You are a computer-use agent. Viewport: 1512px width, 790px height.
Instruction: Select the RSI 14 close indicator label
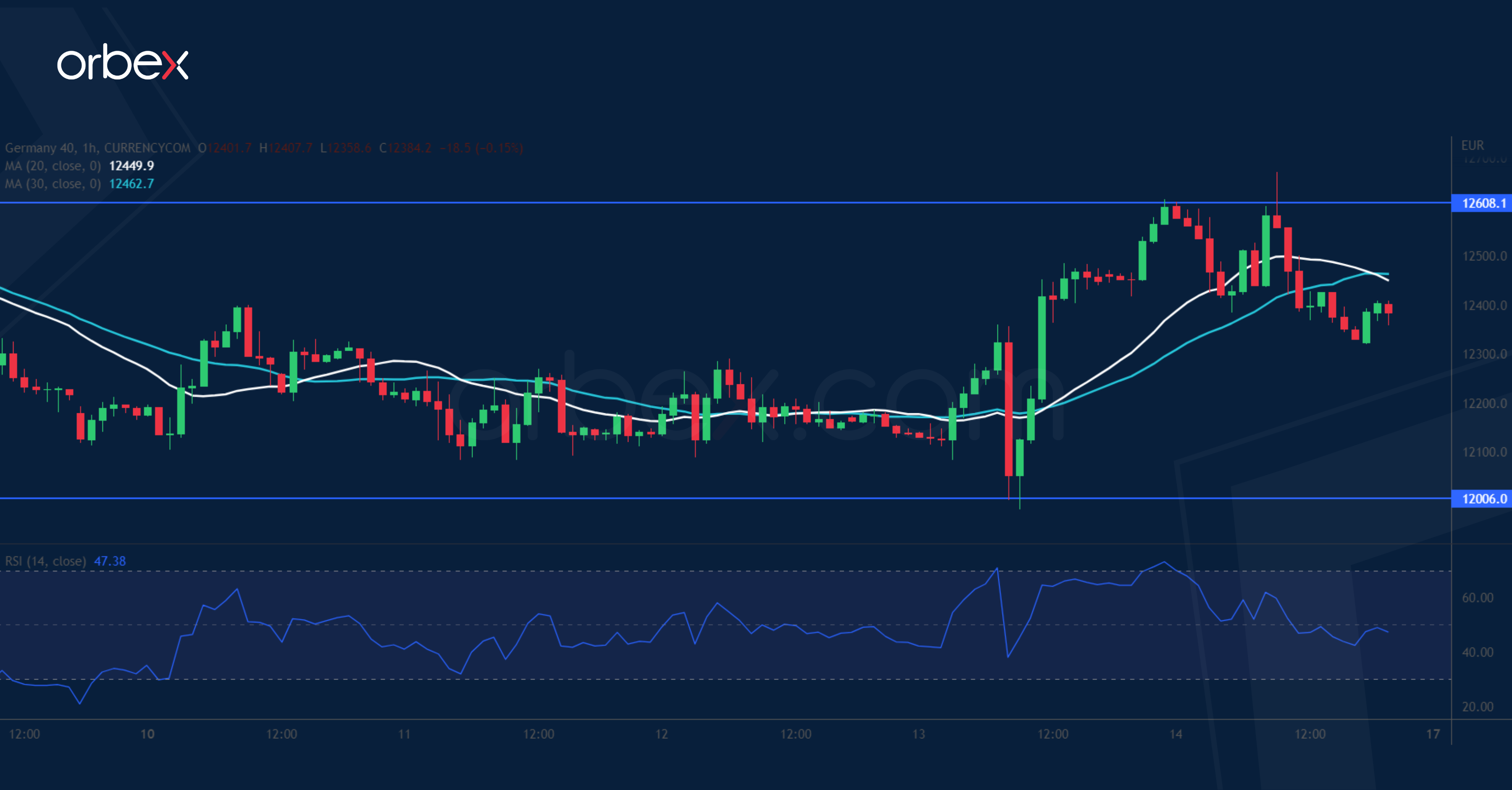coord(46,561)
